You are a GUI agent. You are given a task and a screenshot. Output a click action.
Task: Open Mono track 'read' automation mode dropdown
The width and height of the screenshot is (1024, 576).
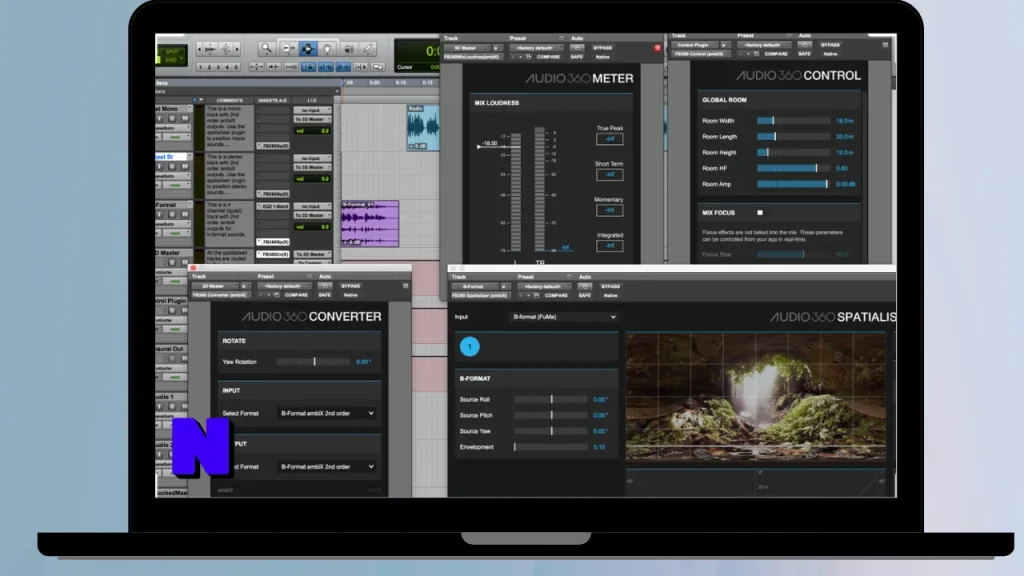coord(176,137)
